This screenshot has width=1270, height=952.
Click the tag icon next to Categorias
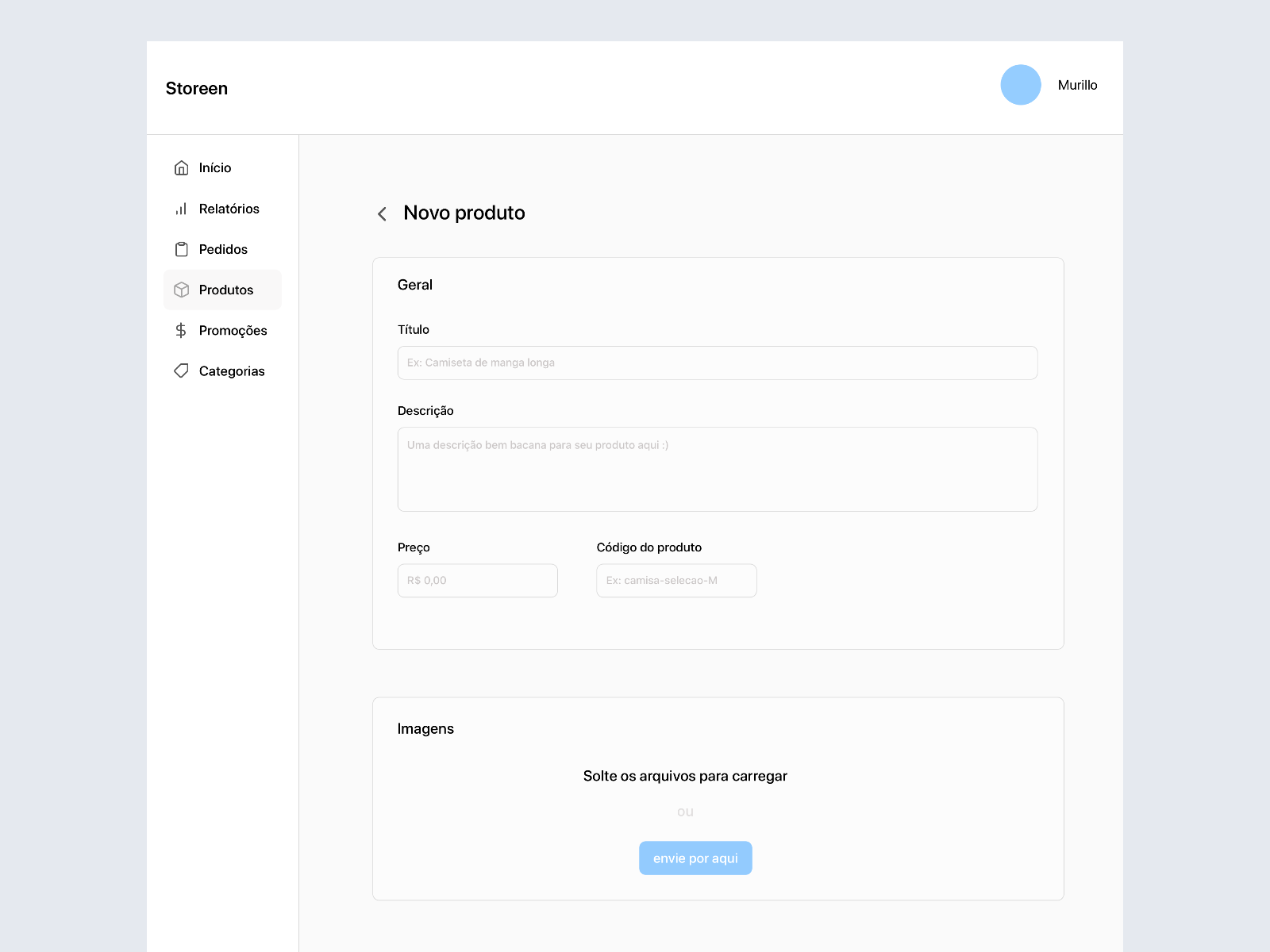[x=182, y=370]
